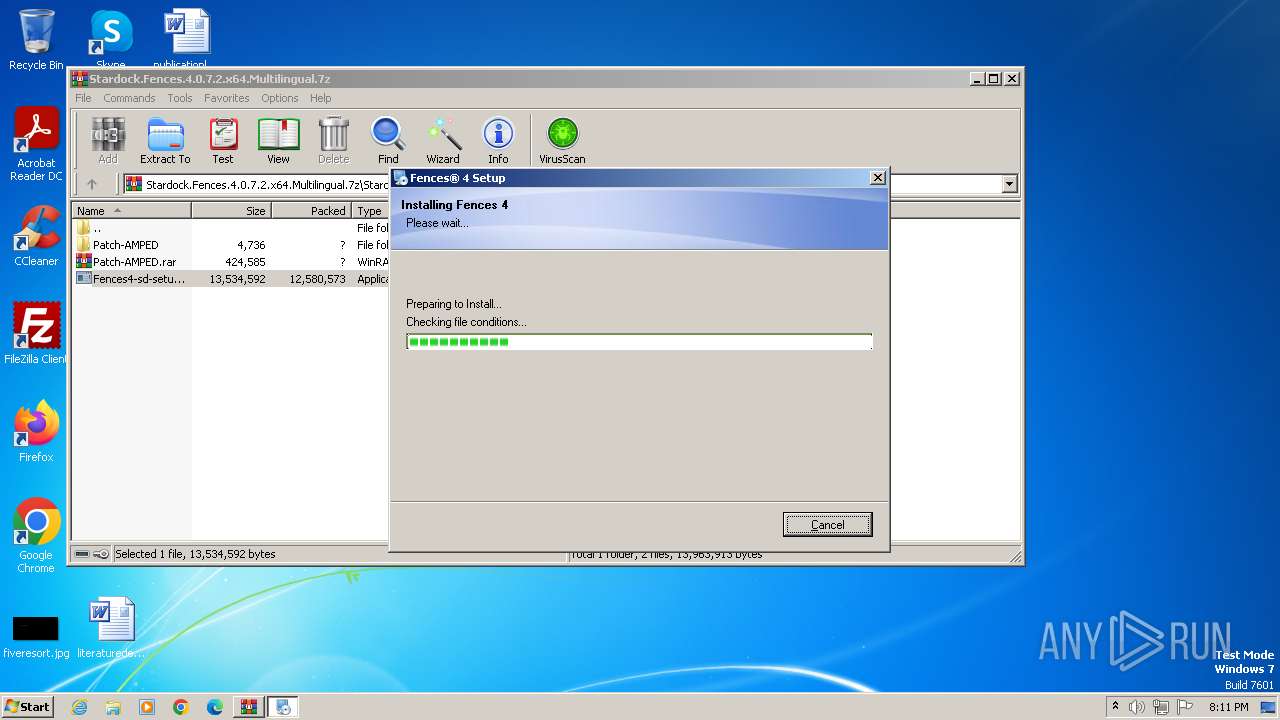Image resolution: width=1280 pixels, height=720 pixels.
Task: Switch to Fences setup taskbar button
Action: click(x=283, y=707)
